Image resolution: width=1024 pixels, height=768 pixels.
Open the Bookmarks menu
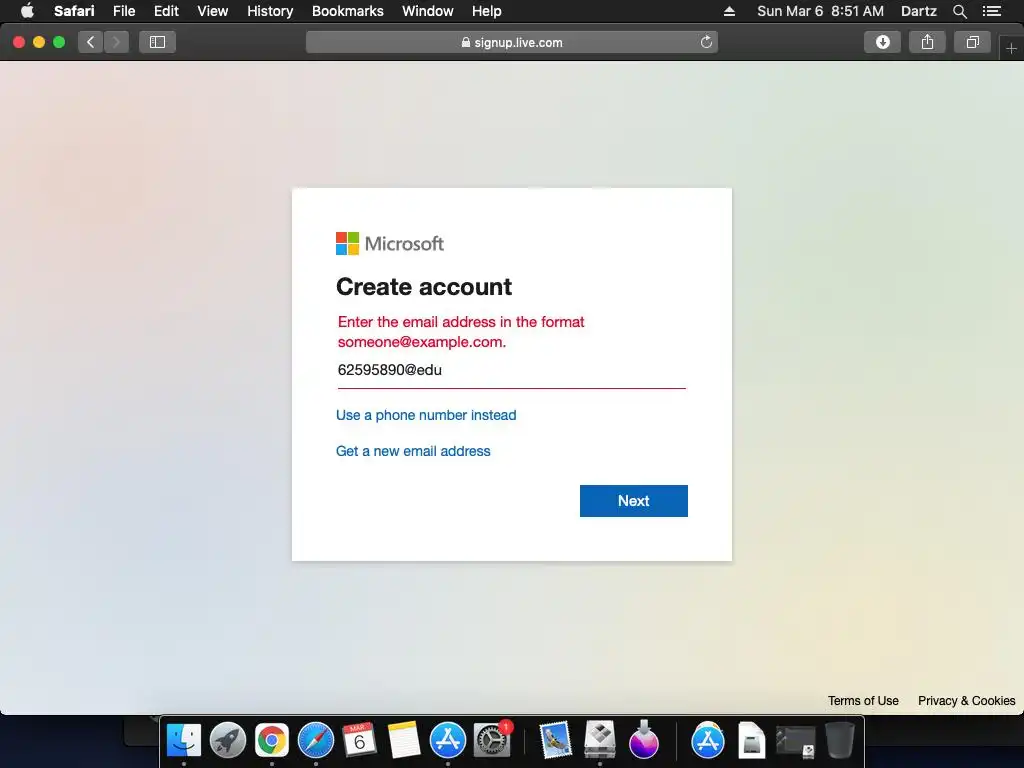347,11
